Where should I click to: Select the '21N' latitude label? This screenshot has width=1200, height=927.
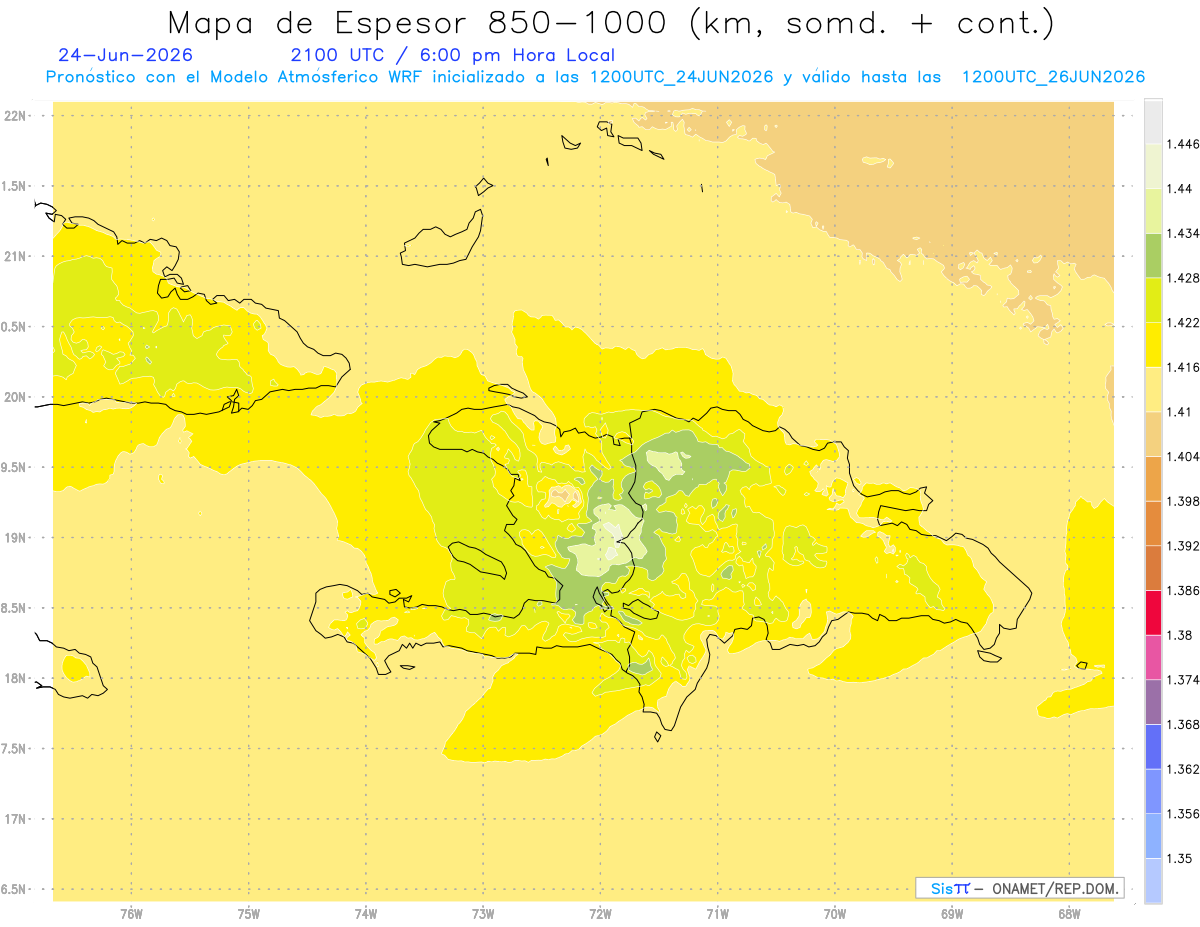click(x=15, y=257)
